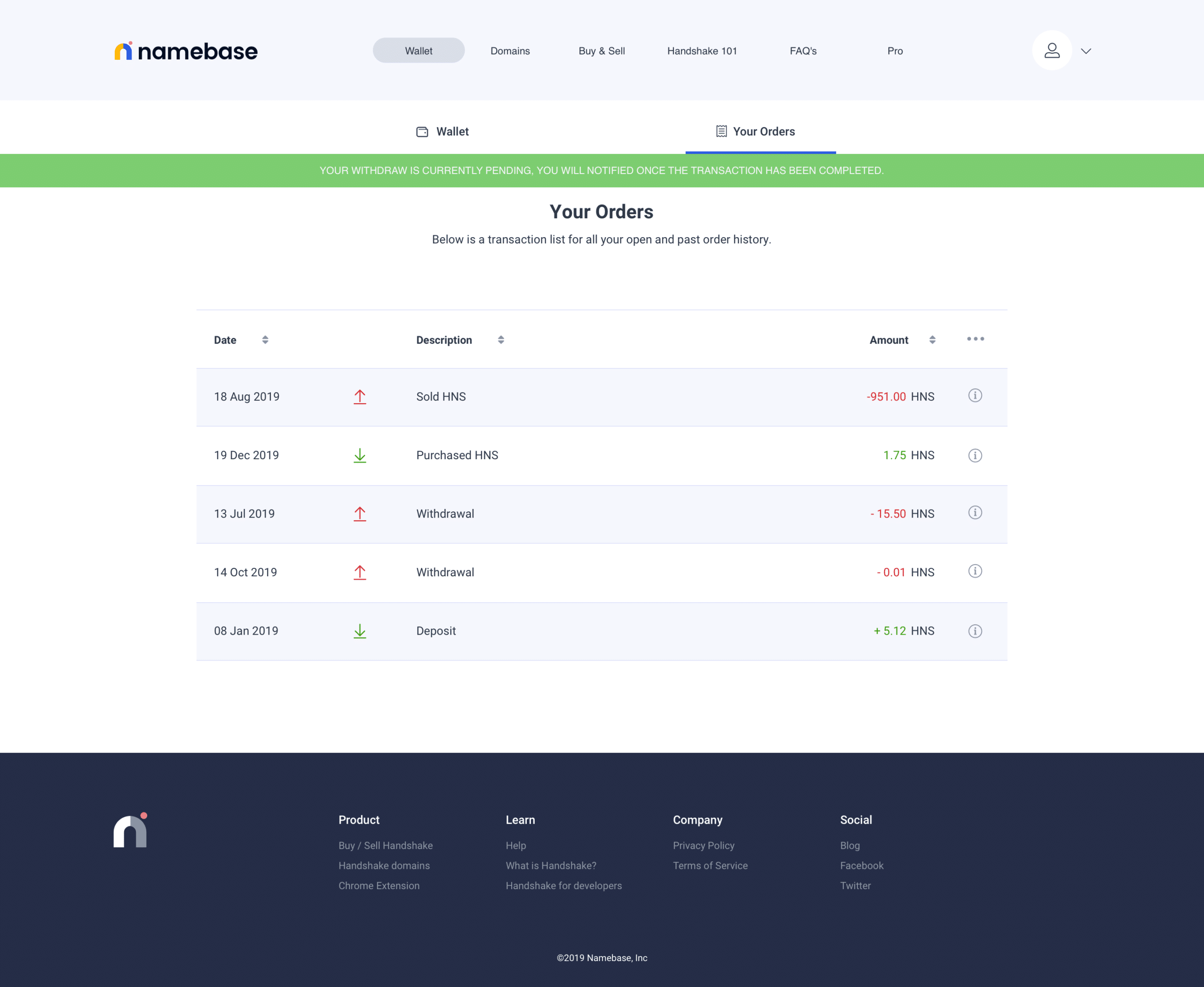Open Buy & Sell navigation item
The width and height of the screenshot is (1204, 987).
602,51
